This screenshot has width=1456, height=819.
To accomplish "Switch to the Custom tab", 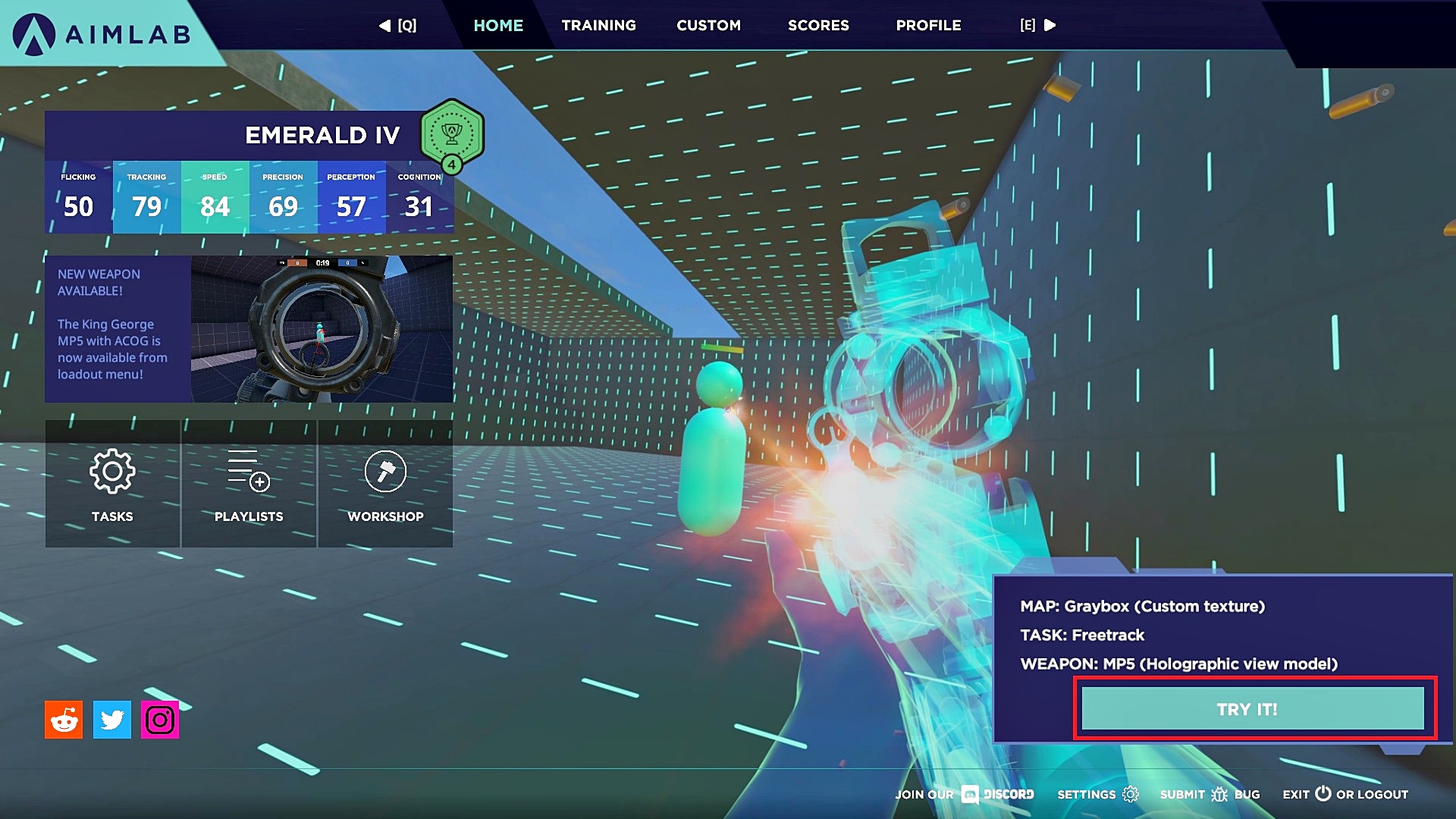I will click(x=708, y=25).
